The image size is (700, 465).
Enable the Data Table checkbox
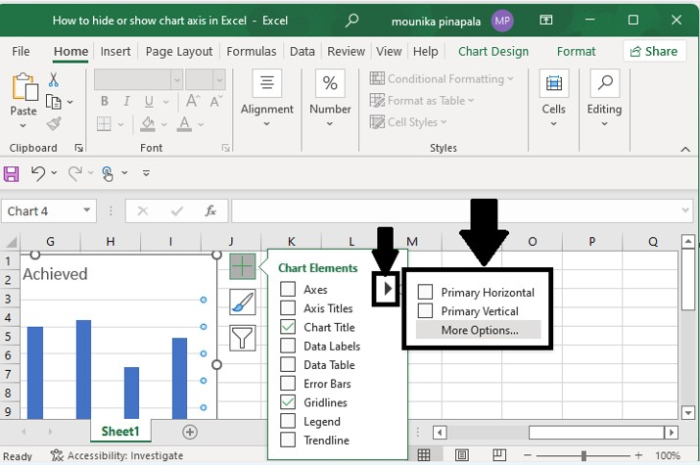point(288,364)
